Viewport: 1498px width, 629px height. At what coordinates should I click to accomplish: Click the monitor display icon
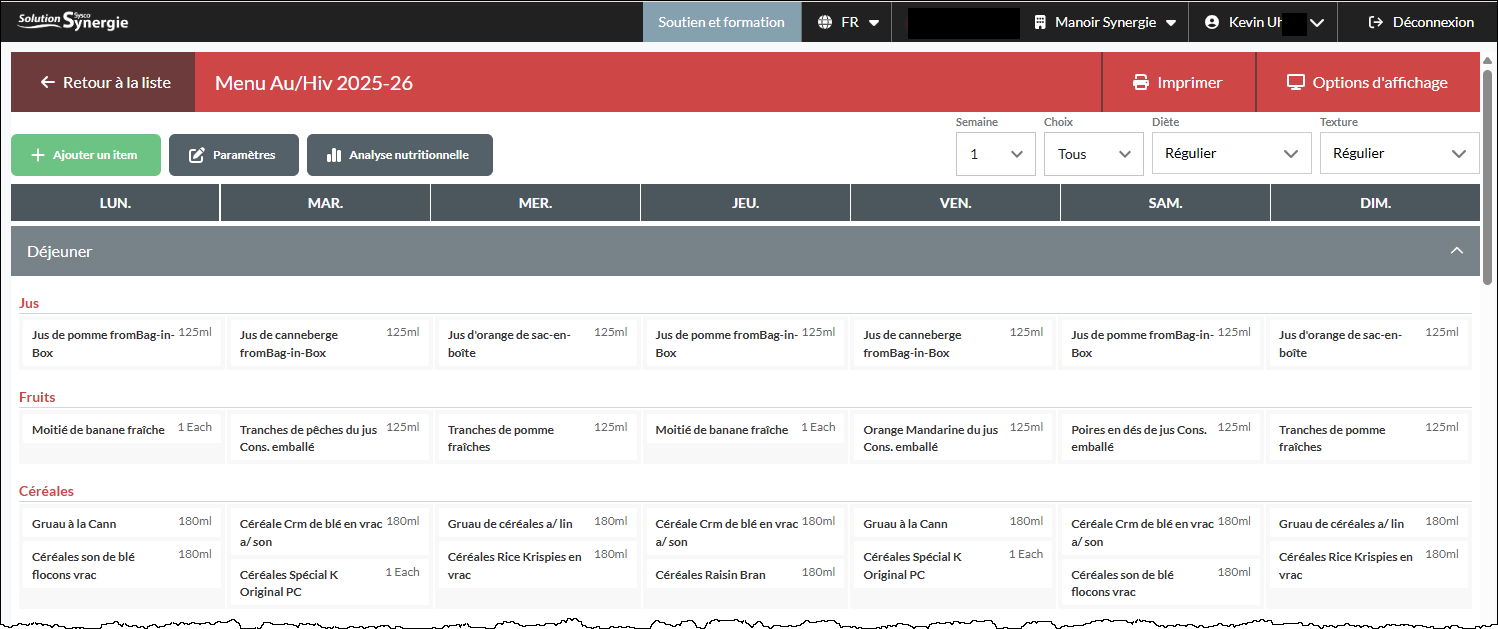(1296, 83)
